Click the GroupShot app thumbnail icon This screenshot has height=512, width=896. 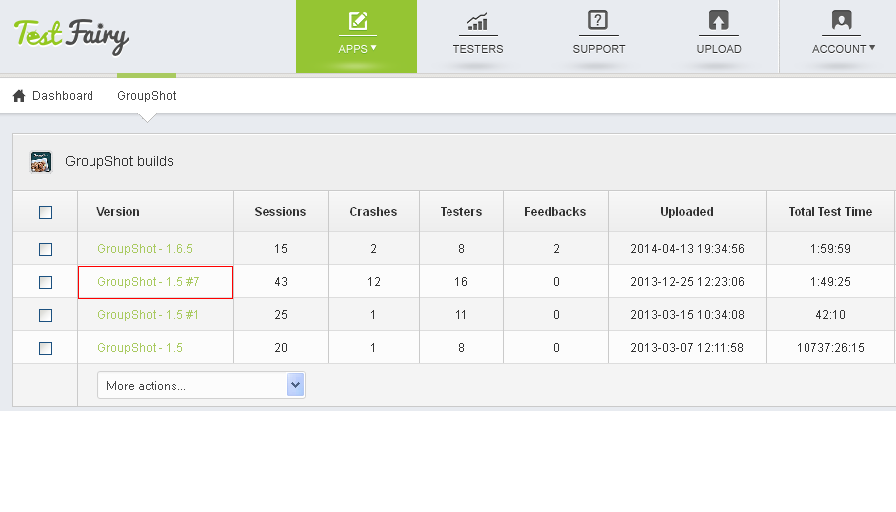[x=41, y=162]
